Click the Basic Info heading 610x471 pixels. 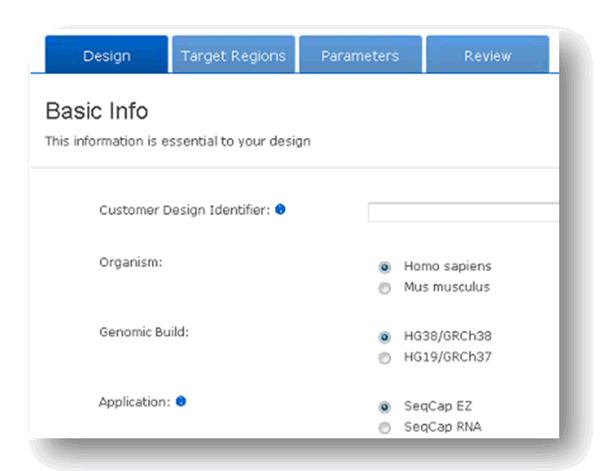click(x=97, y=112)
